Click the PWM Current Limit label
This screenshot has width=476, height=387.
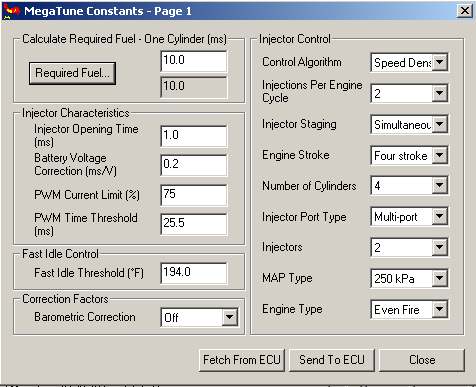(x=87, y=195)
